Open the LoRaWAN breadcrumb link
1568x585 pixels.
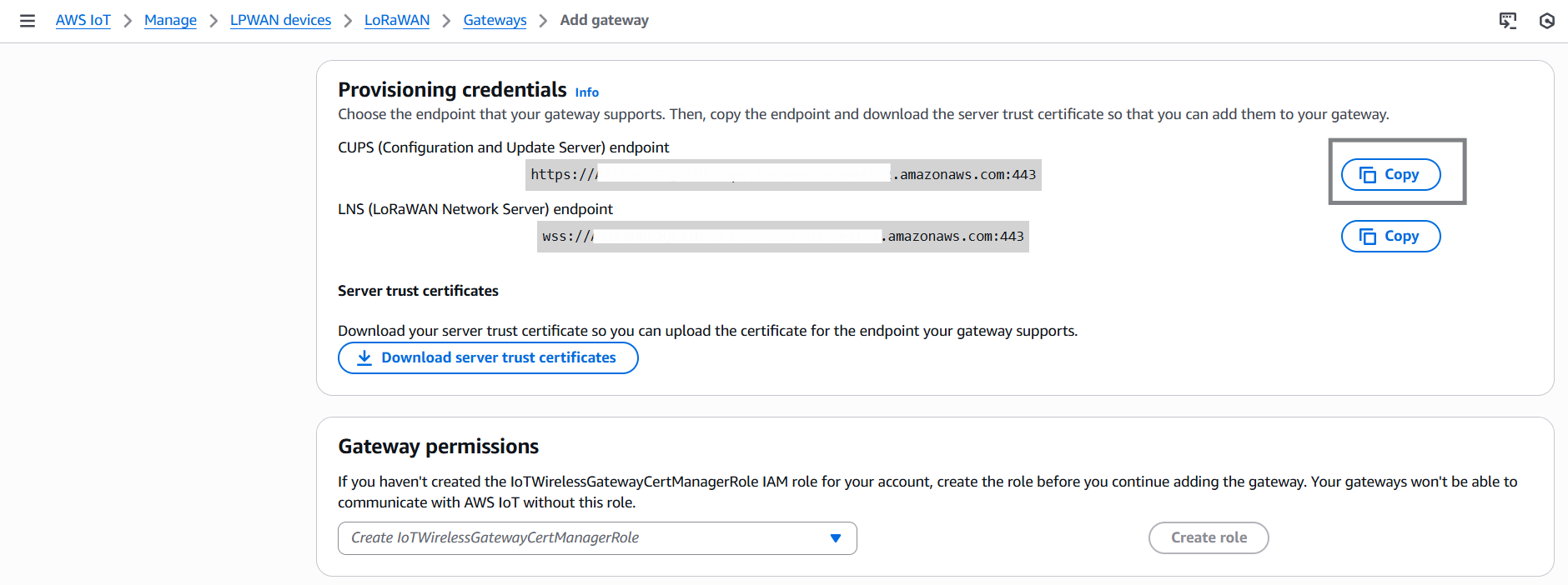point(397,20)
